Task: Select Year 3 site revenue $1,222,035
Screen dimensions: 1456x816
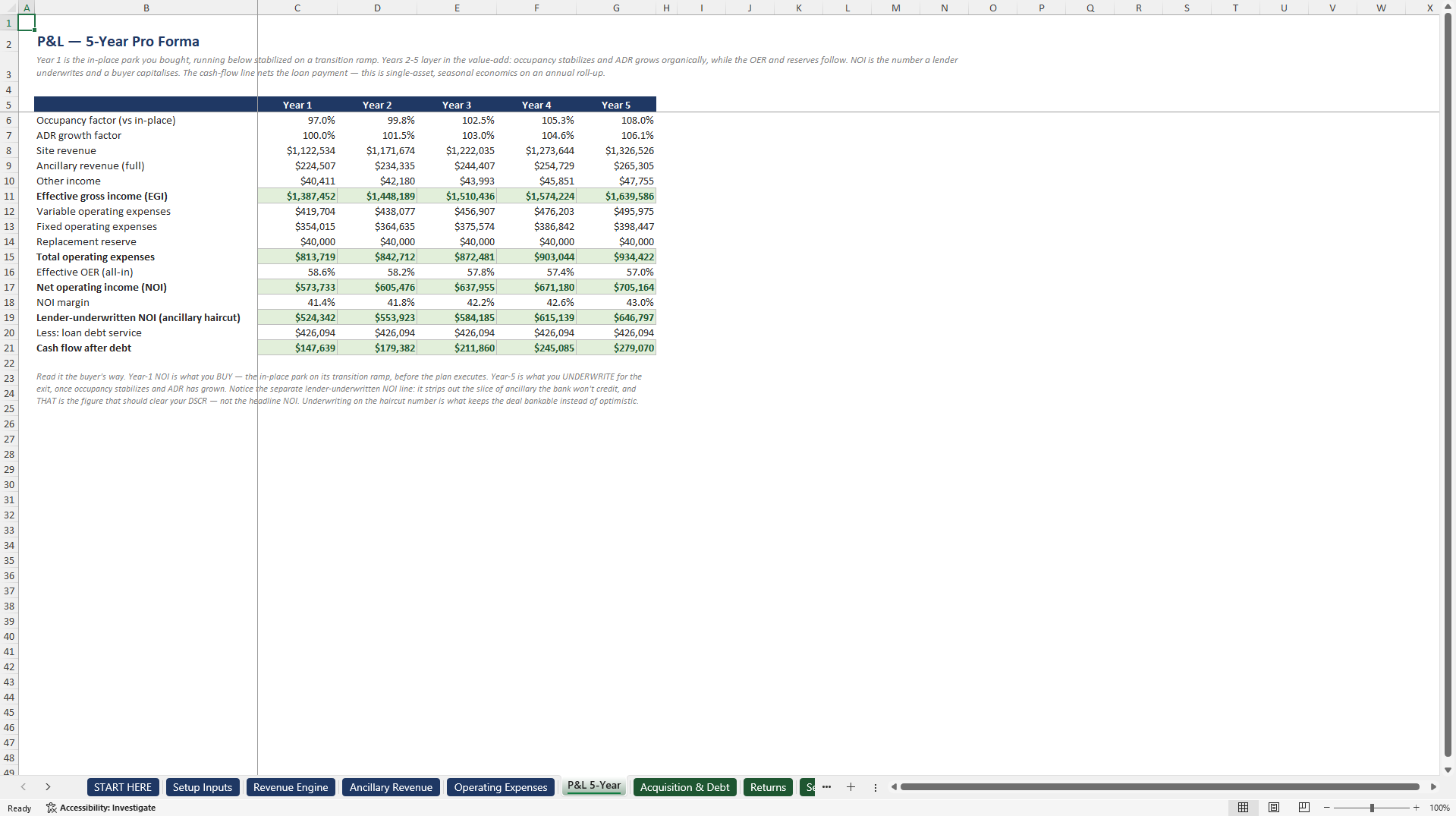Action: tap(457, 150)
